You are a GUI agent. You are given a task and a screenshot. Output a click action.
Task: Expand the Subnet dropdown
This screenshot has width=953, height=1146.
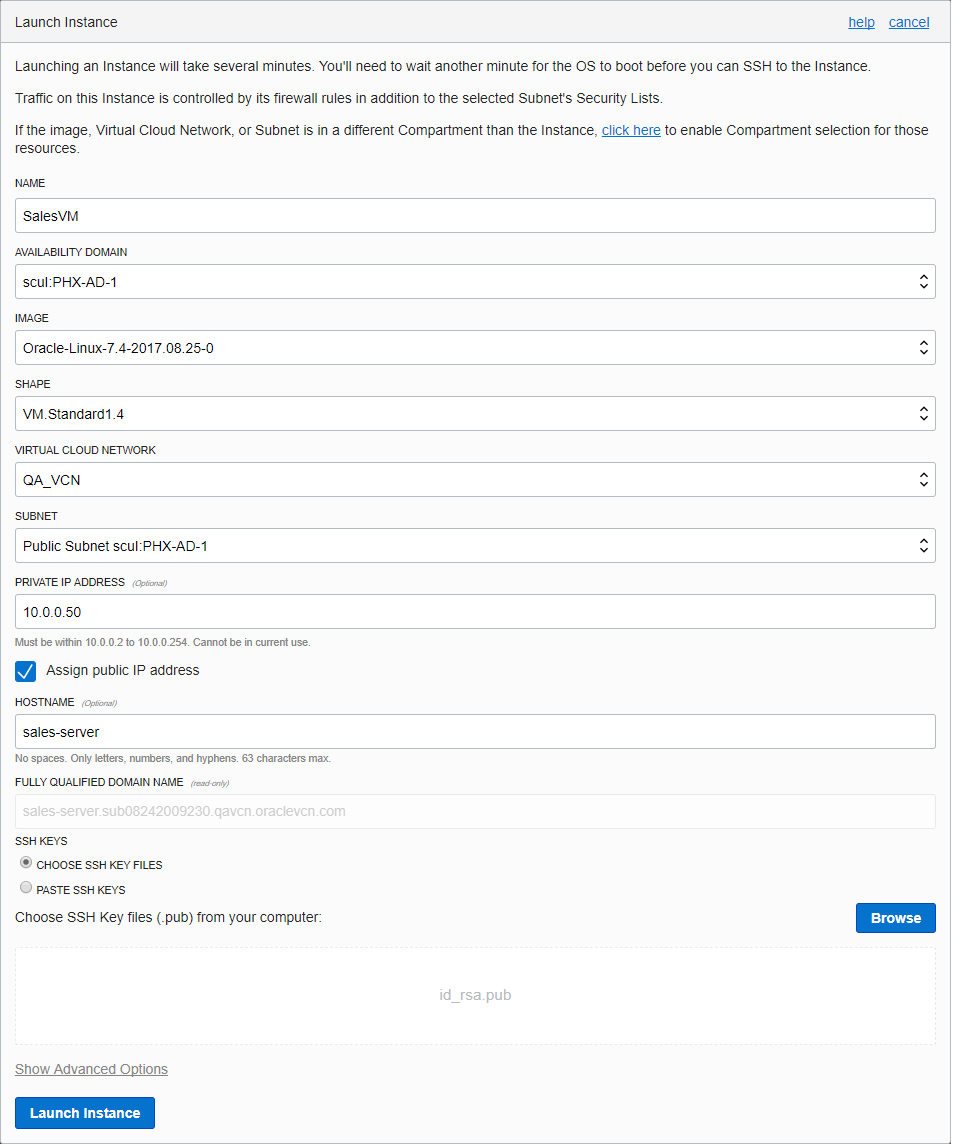923,545
